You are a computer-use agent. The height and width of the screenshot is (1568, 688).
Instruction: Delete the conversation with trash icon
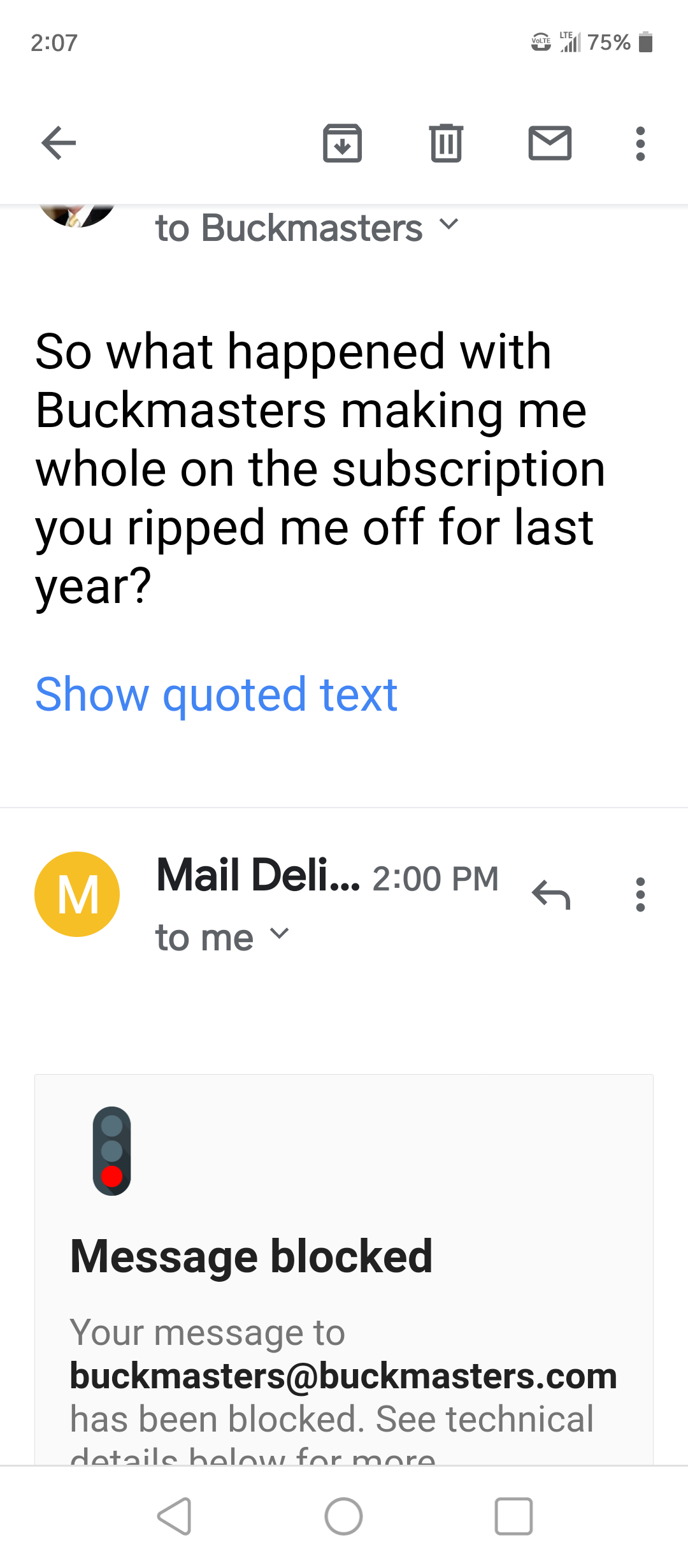(x=446, y=143)
